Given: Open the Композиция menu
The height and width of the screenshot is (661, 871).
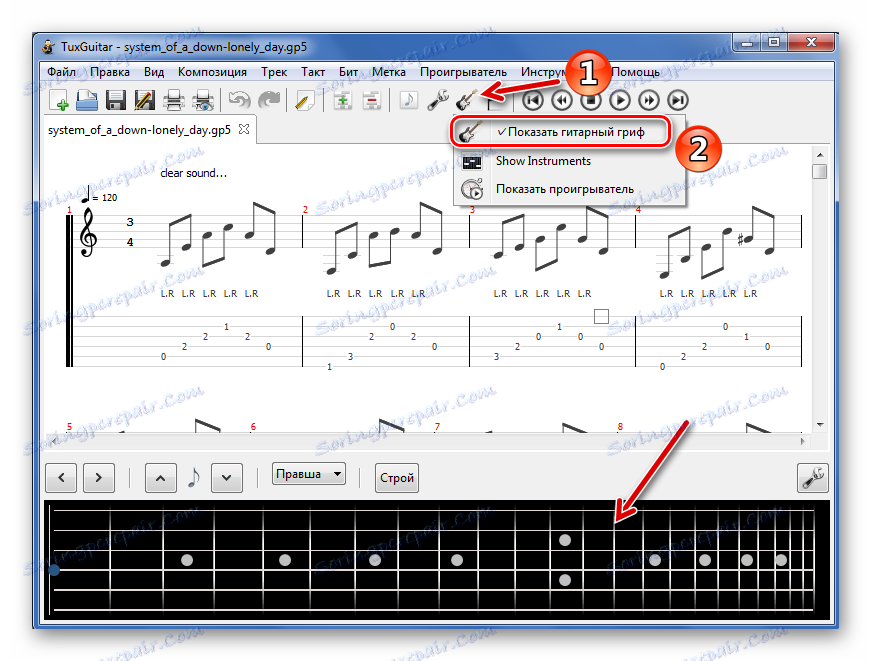Looking at the screenshot, I should point(212,72).
